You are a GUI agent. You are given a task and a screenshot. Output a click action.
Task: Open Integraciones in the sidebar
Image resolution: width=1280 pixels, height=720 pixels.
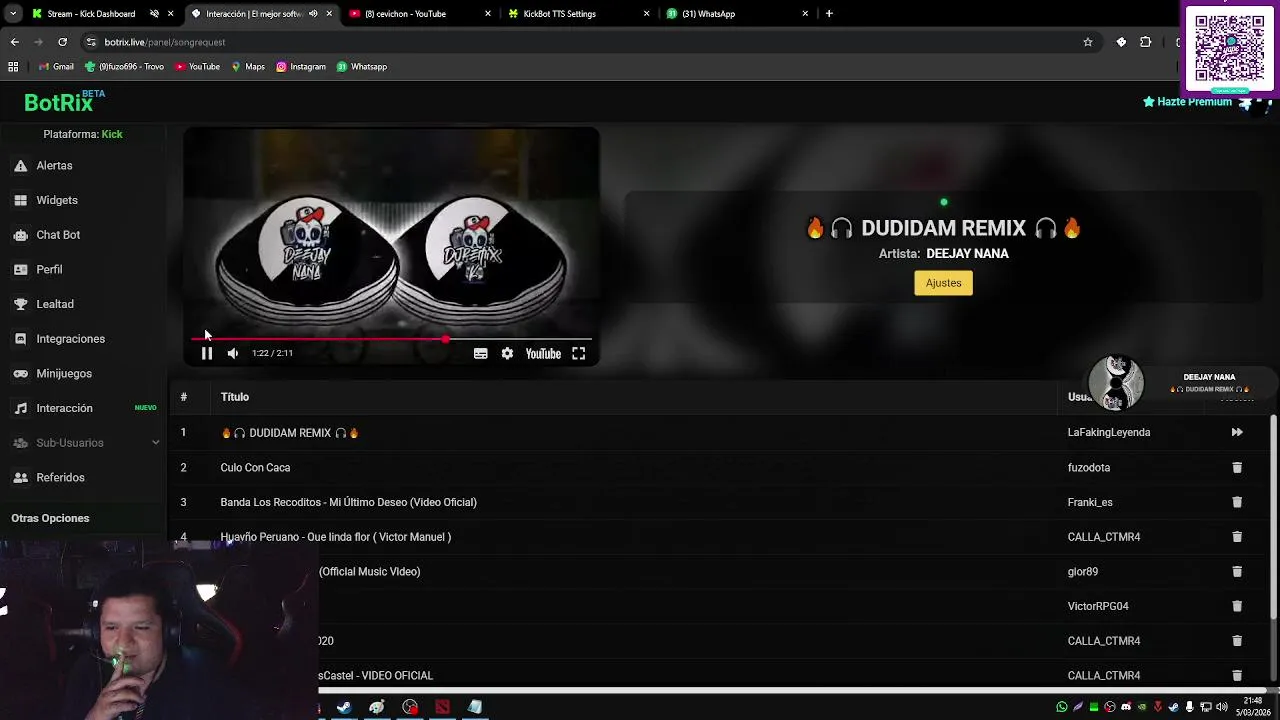(x=70, y=339)
